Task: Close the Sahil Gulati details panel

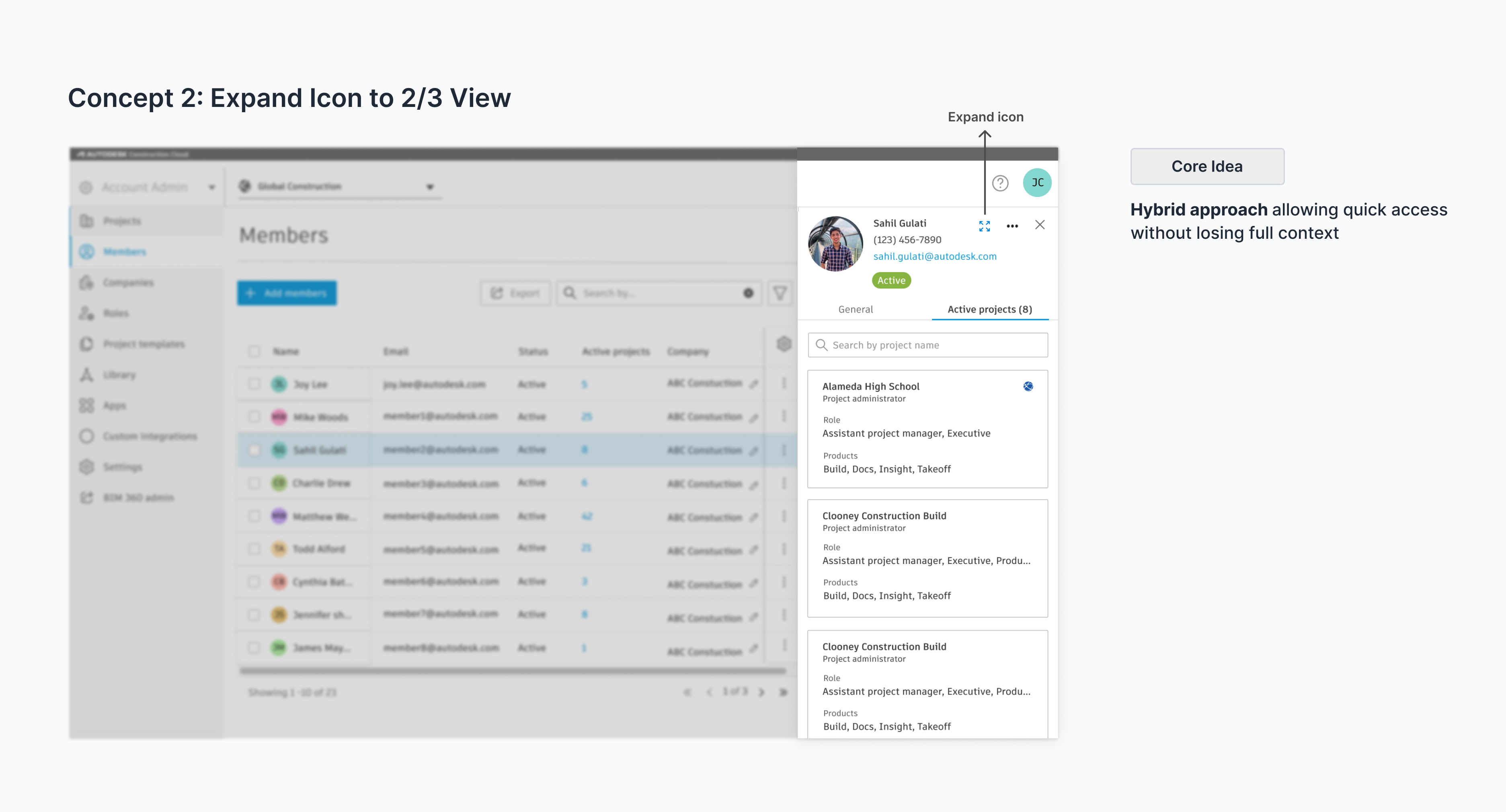Action: click(x=1040, y=224)
